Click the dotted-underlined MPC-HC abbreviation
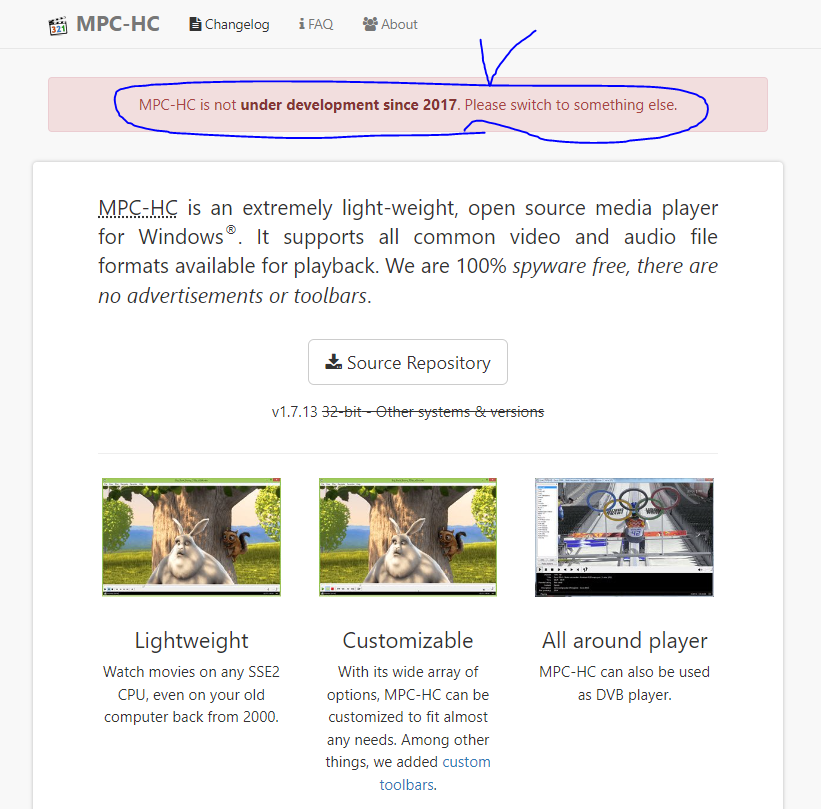Image resolution: width=821 pixels, height=809 pixels. click(x=138, y=208)
